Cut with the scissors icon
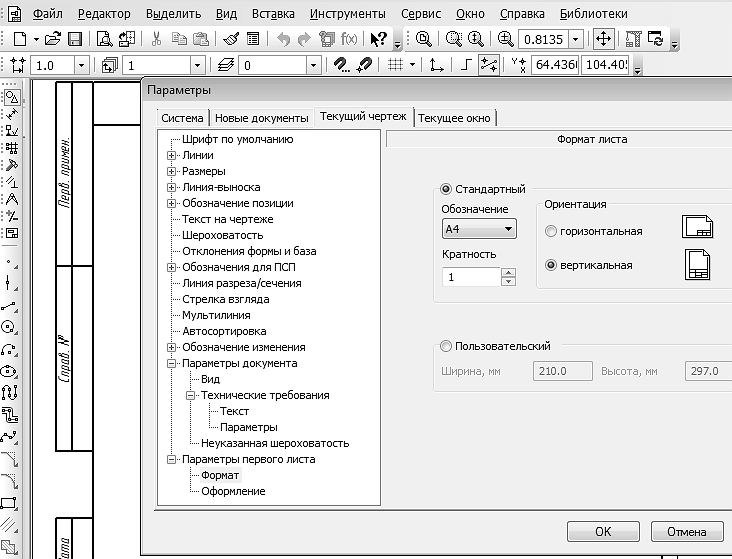The width and height of the screenshot is (732, 559). coord(156,39)
